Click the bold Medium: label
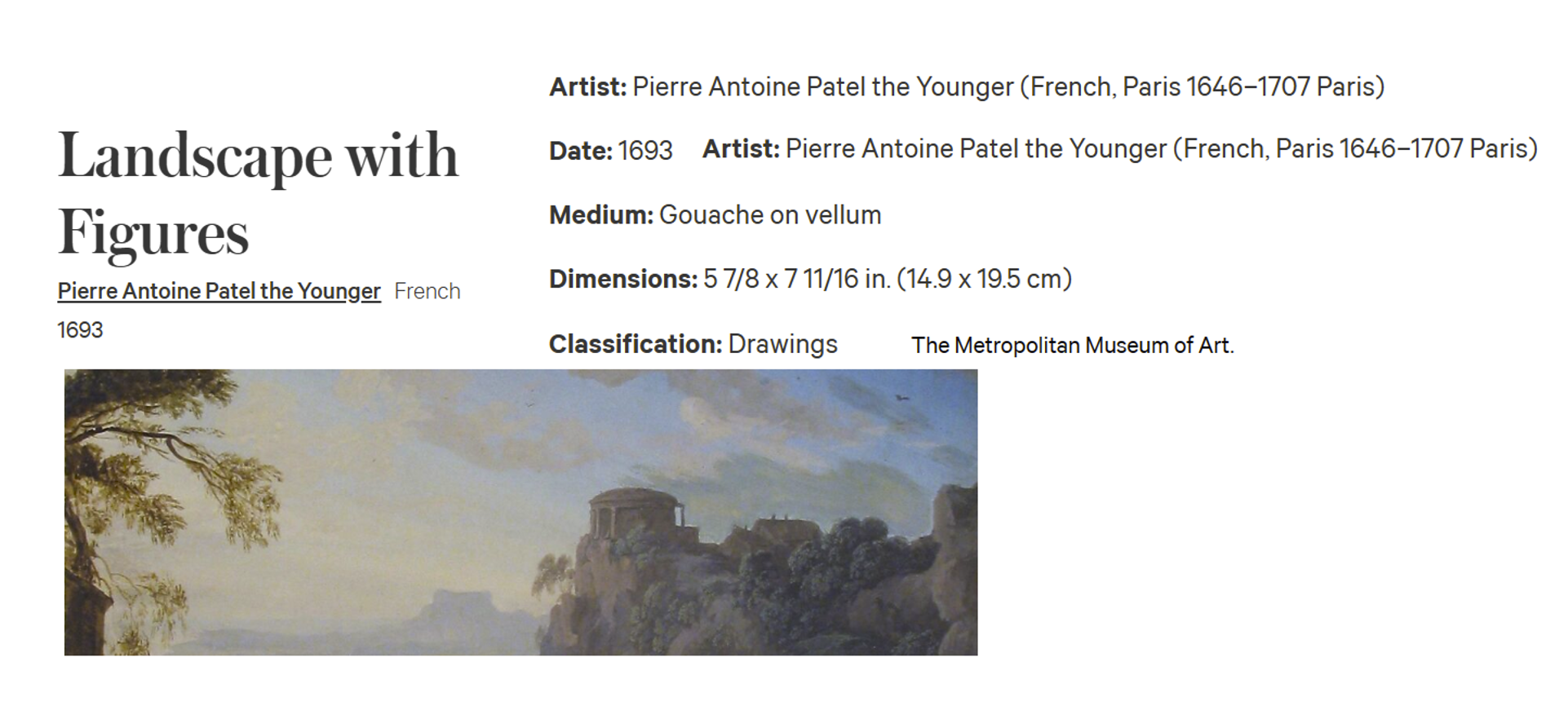Image resolution: width=1568 pixels, height=715 pixels. click(601, 215)
